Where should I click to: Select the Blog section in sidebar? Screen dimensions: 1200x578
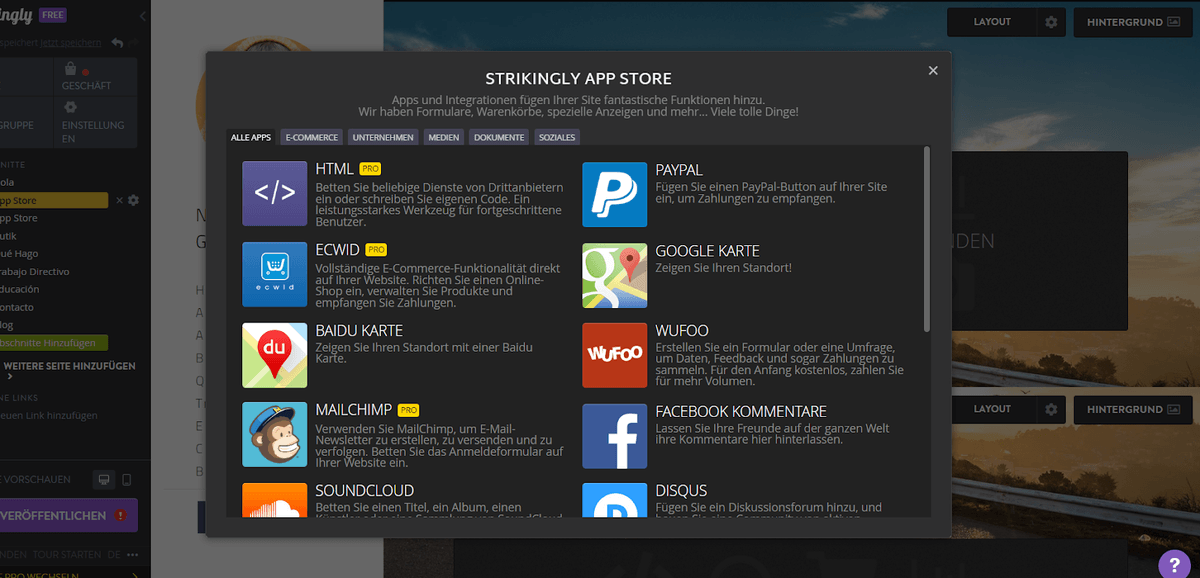(x=8, y=325)
